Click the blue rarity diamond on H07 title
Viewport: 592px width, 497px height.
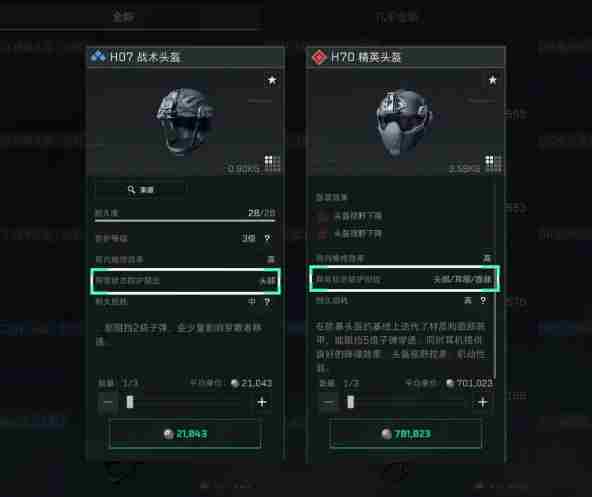[98, 57]
